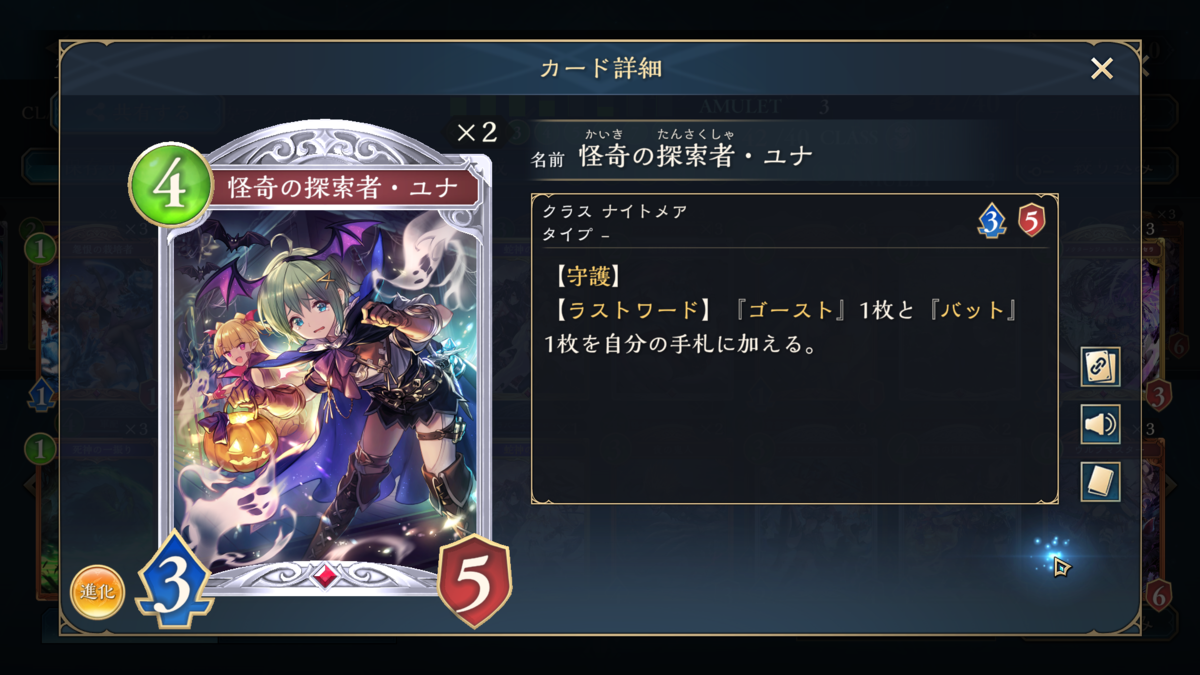
Task: Close the カード詳細 dialog with the X
Action: [1101, 68]
